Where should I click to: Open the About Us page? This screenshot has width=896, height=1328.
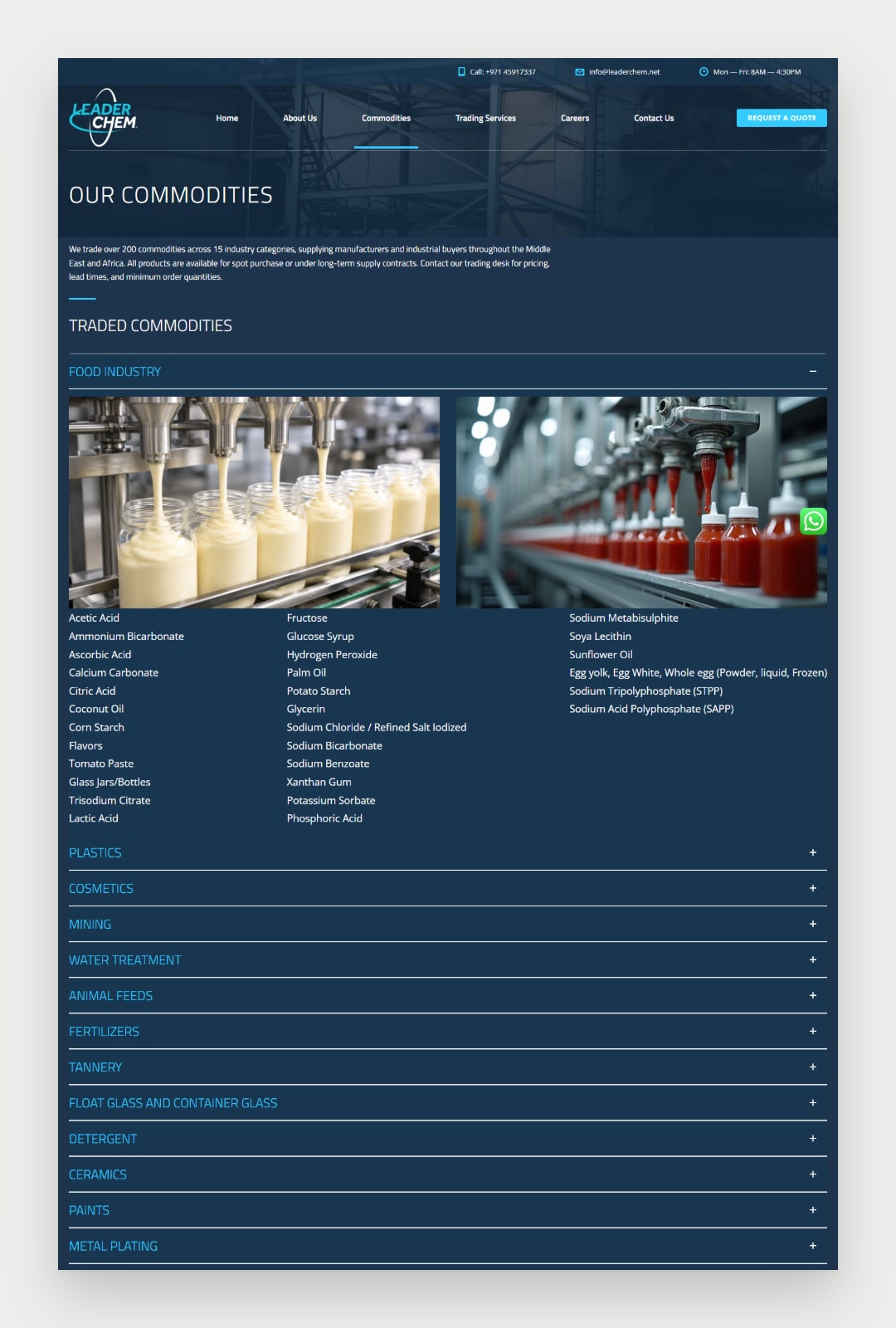coord(299,118)
